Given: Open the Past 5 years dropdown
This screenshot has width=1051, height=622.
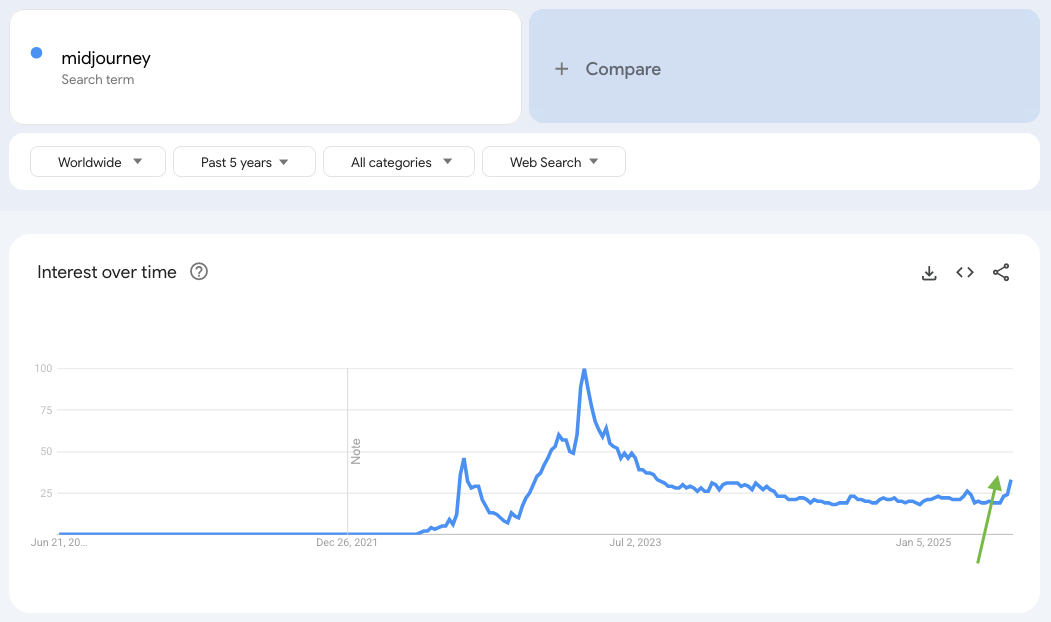Looking at the screenshot, I should tap(244, 162).
